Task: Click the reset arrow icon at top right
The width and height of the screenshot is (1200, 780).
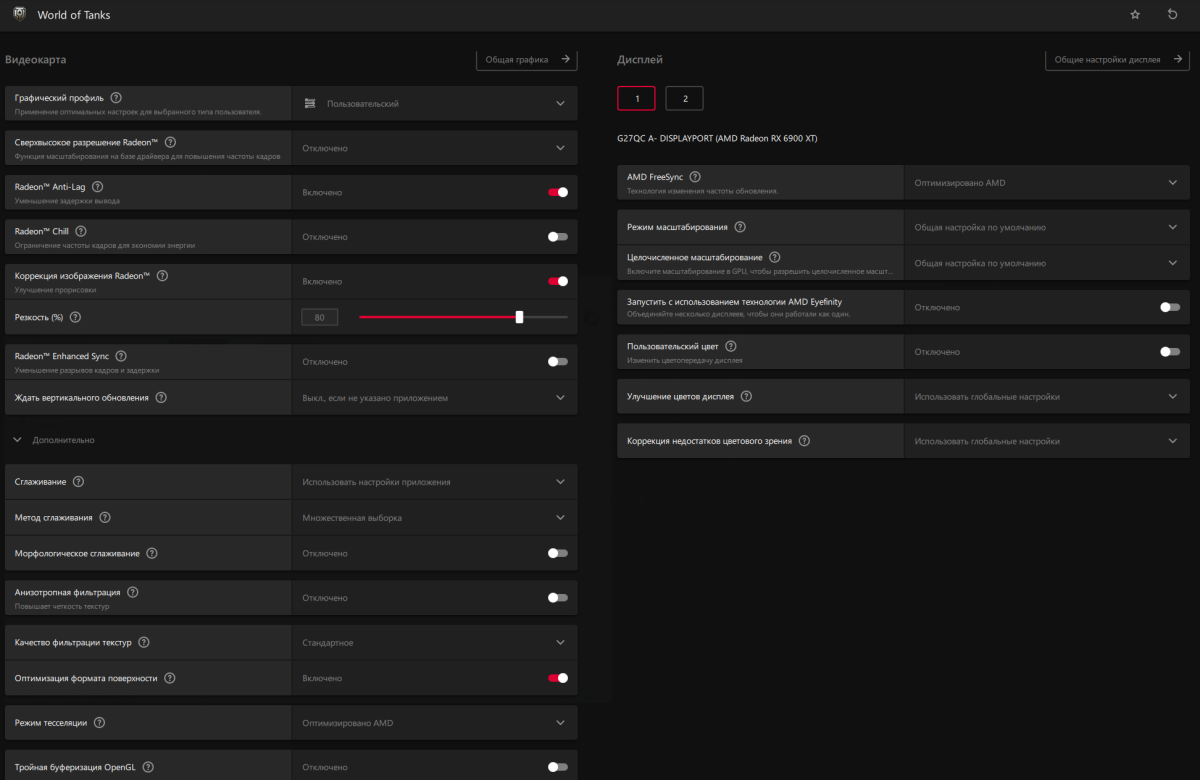Action: click(1173, 15)
